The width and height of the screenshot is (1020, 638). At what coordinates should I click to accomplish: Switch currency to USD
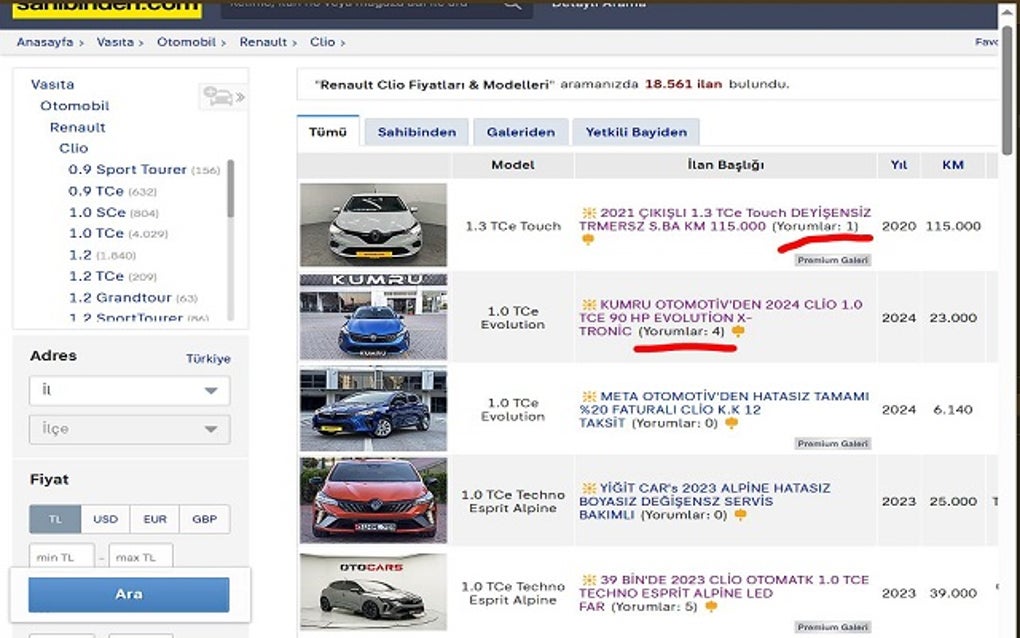pos(105,518)
